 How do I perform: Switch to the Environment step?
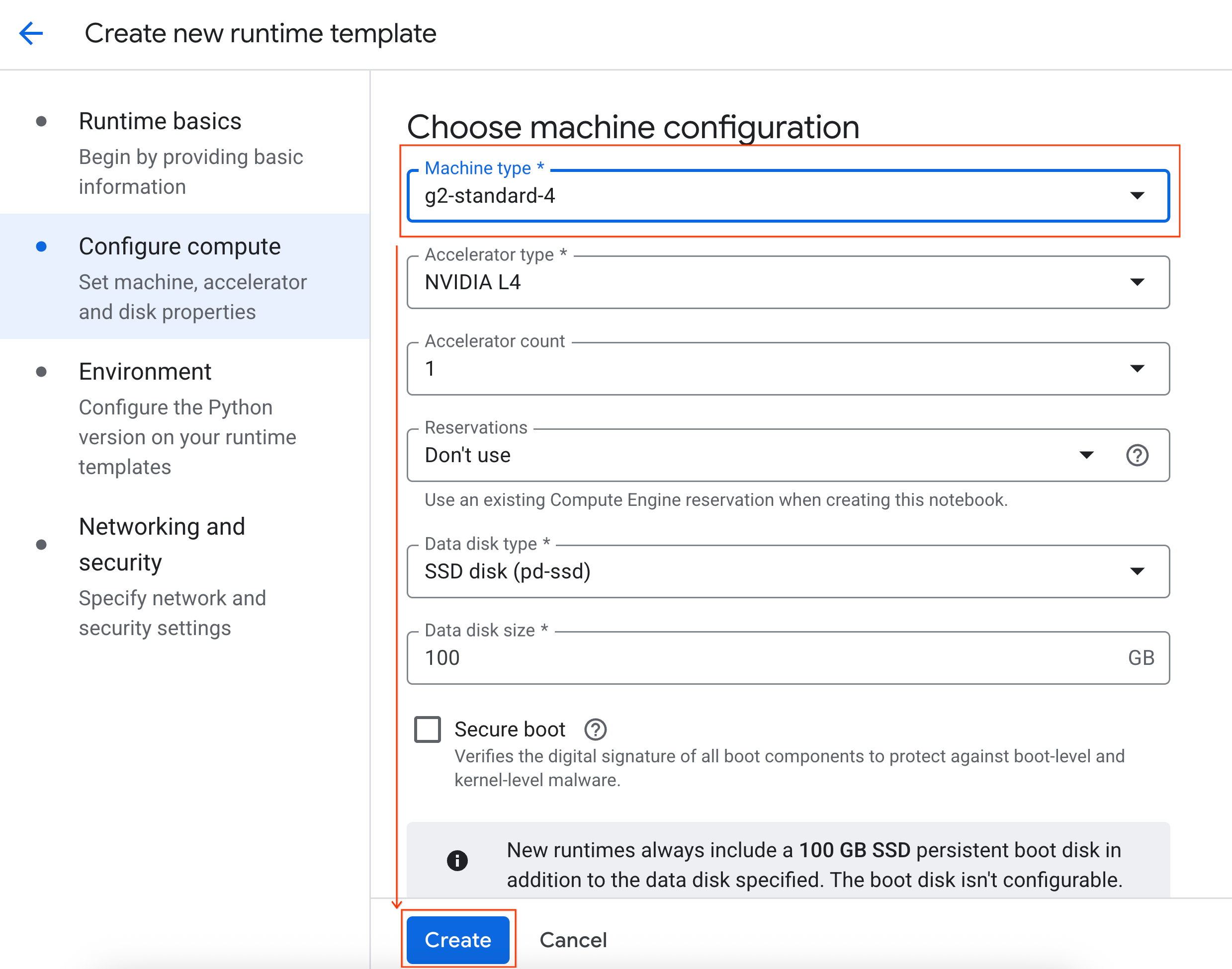[x=145, y=371]
